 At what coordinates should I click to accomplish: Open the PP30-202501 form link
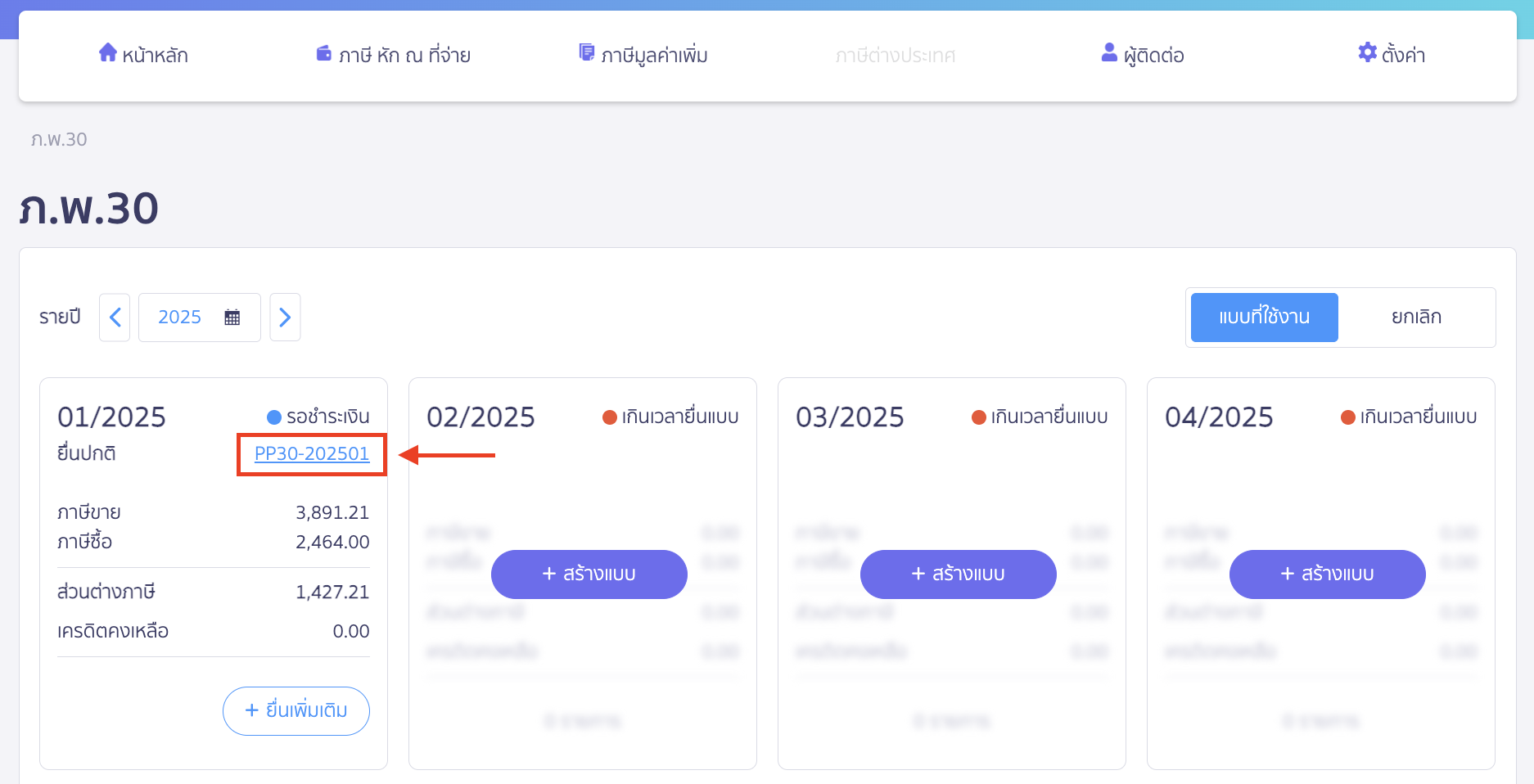(312, 454)
